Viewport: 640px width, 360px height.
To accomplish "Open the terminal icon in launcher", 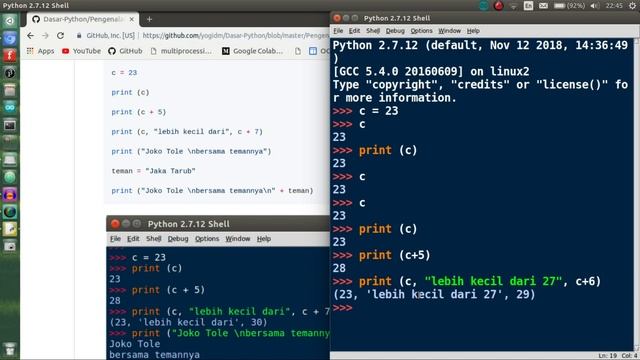I will click(10, 125).
